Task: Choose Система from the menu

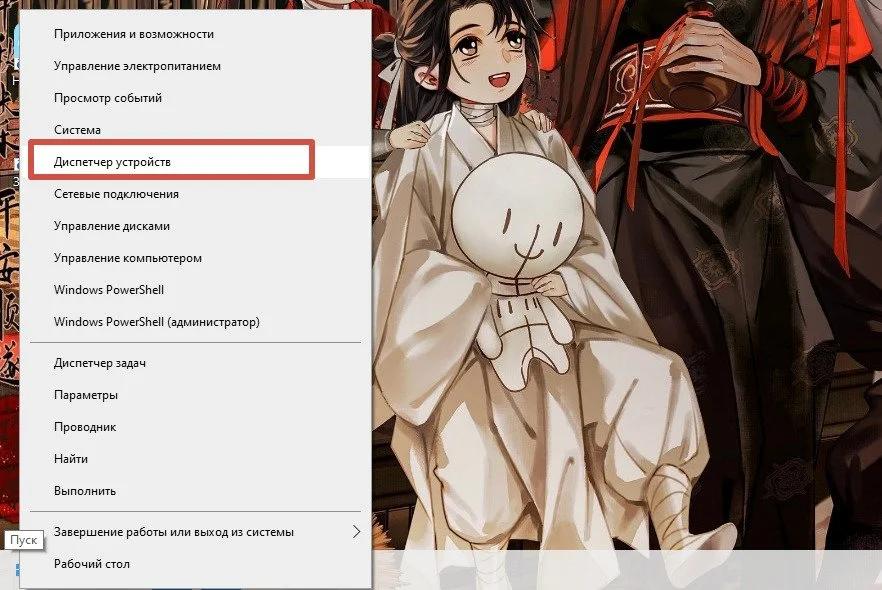Action: click(x=195, y=130)
